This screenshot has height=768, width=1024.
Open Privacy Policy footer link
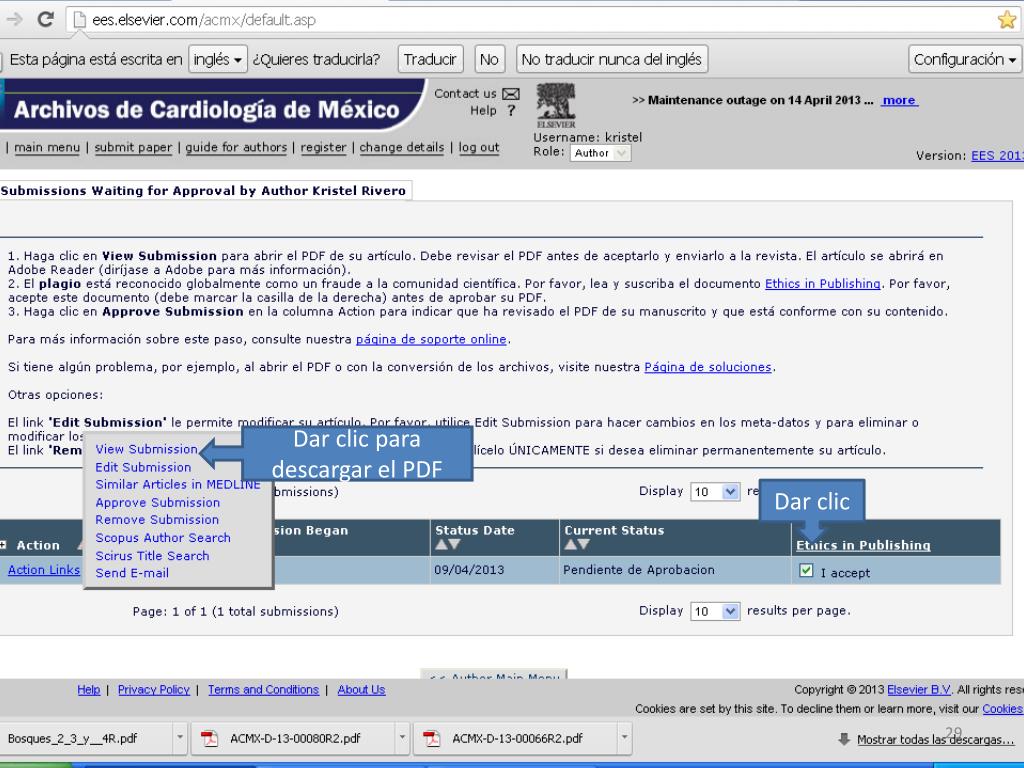153,690
